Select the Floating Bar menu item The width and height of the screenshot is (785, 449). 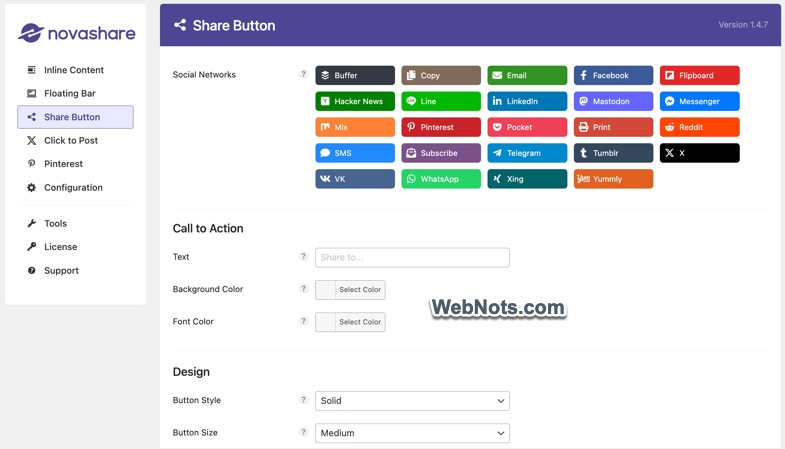click(69, 94)
